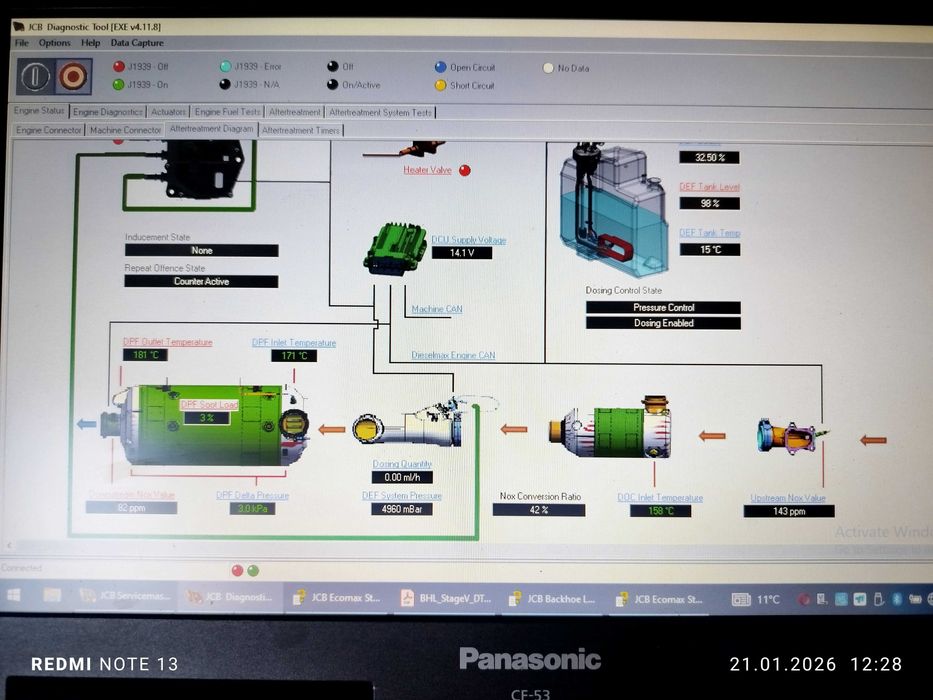The image size is (933, 700).
Task: Click the green DCU control unit image
Action: (x=395, y=249)
